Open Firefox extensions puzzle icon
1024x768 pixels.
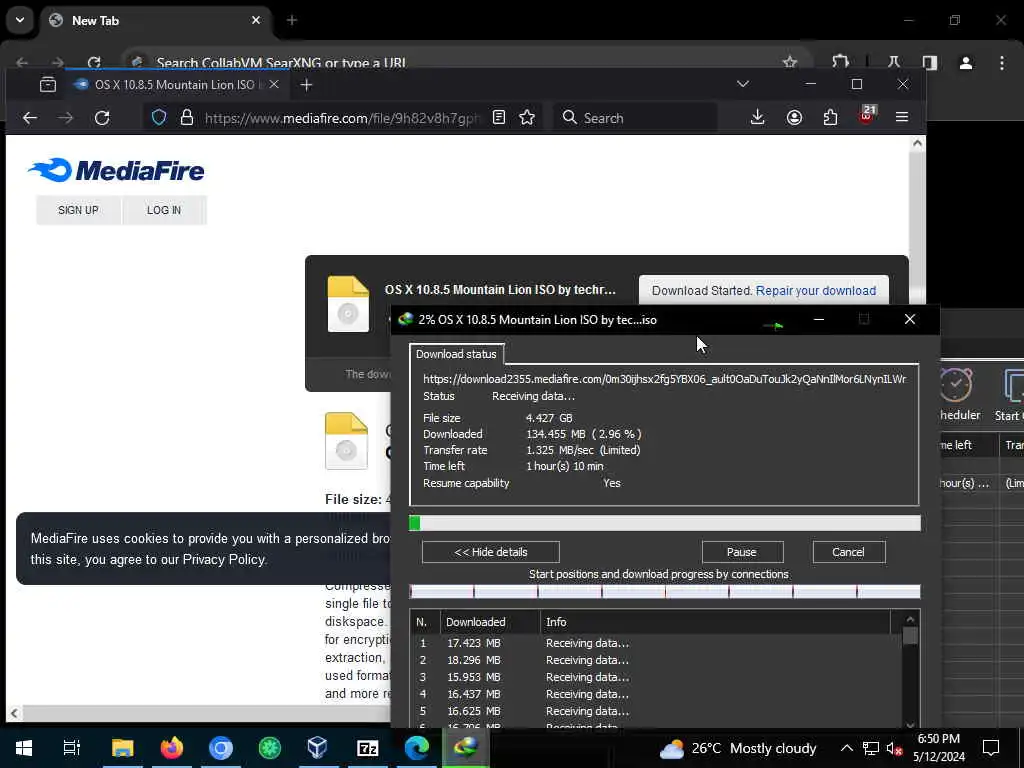click(831, 118)
